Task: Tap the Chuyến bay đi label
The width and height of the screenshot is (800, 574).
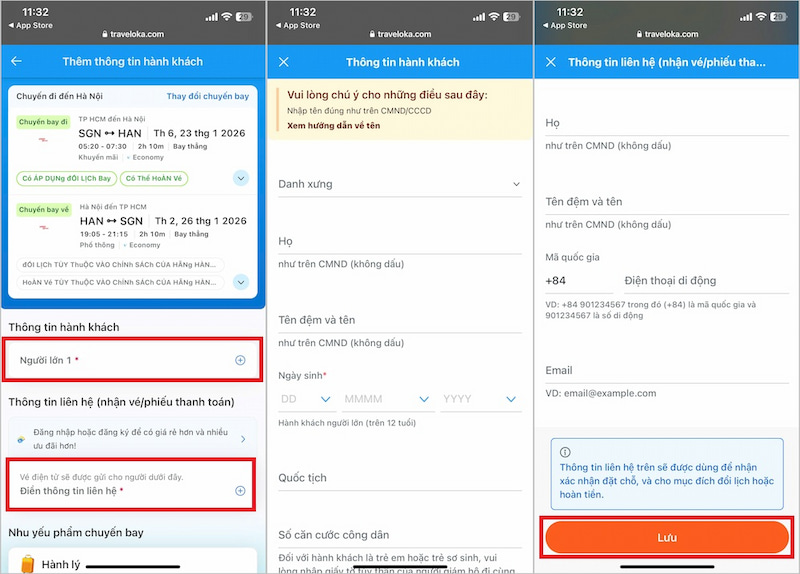Action: (43, 122)
